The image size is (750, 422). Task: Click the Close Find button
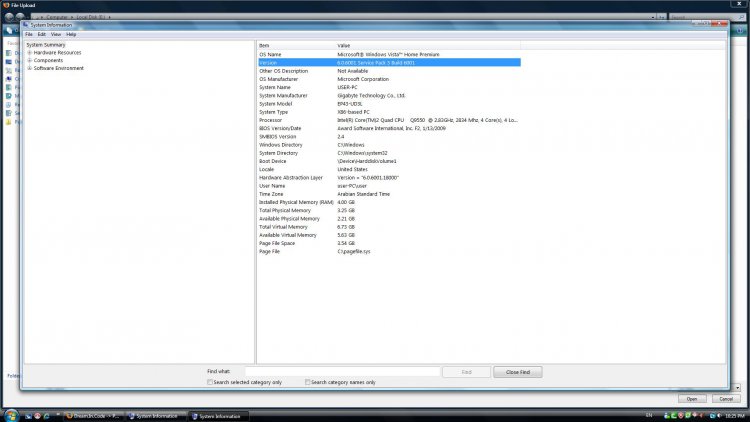518,372
